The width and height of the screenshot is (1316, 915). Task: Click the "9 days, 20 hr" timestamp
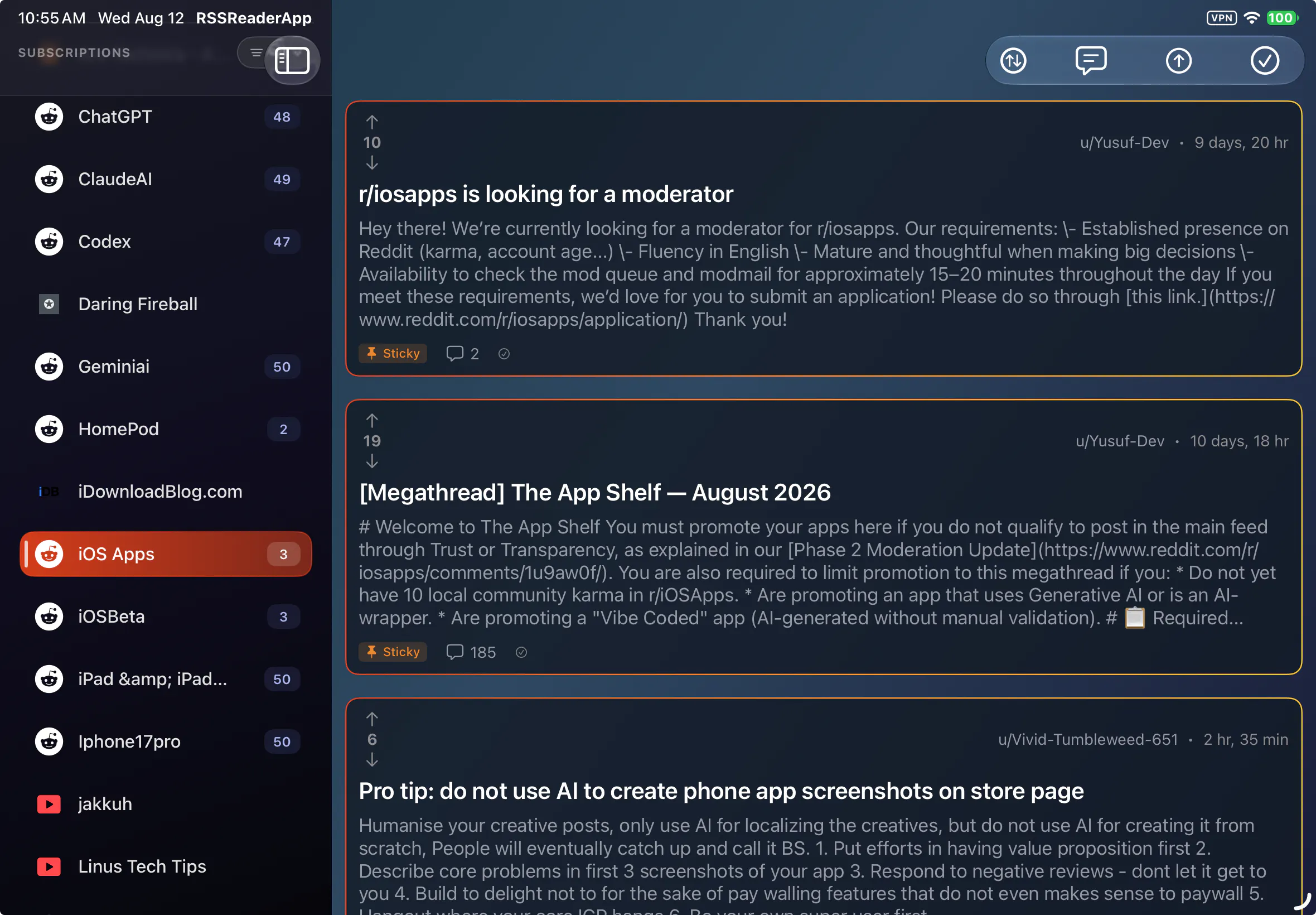(1241, 142)
